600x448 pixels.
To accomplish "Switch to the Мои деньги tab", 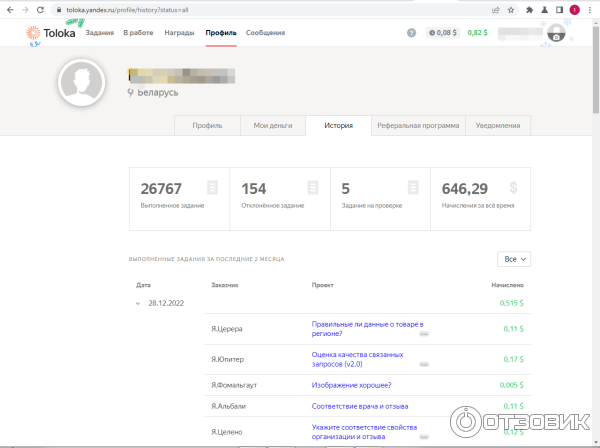I will [273, 125].
